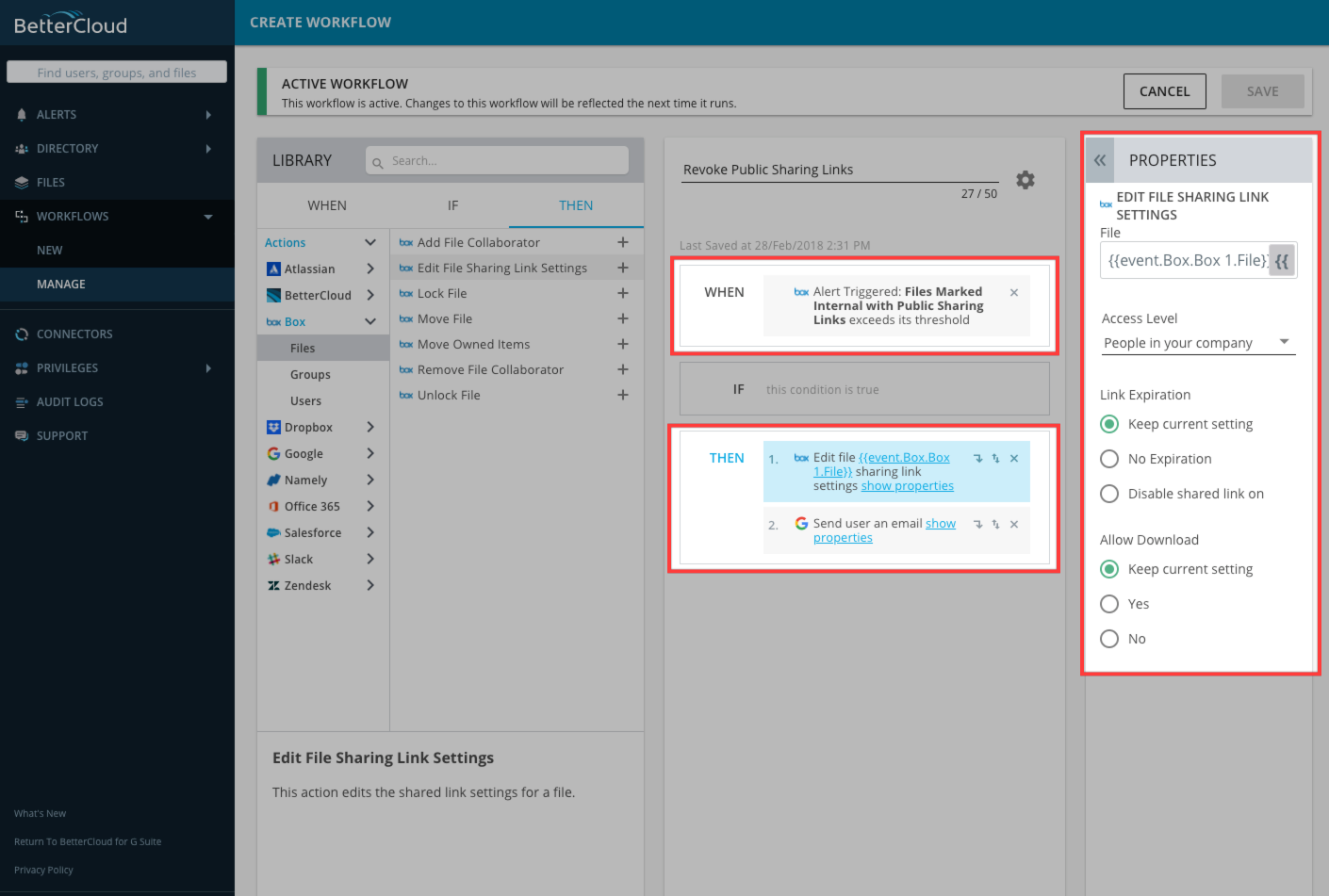Expand the BetterCloud actions
1329x896 pixels.
coord(370,295)
